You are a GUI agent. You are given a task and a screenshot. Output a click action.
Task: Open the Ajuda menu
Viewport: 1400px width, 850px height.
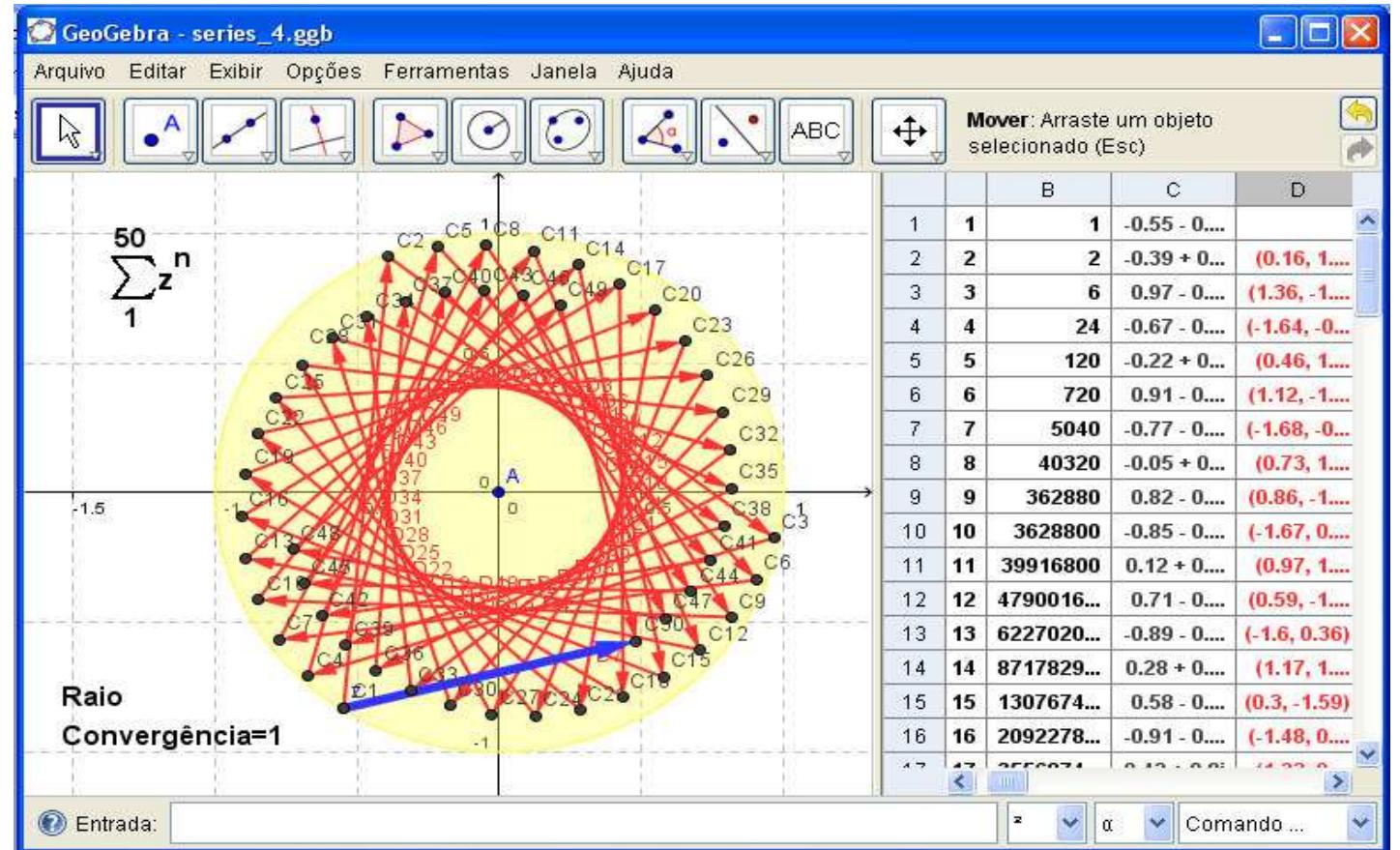pos(646,72)
